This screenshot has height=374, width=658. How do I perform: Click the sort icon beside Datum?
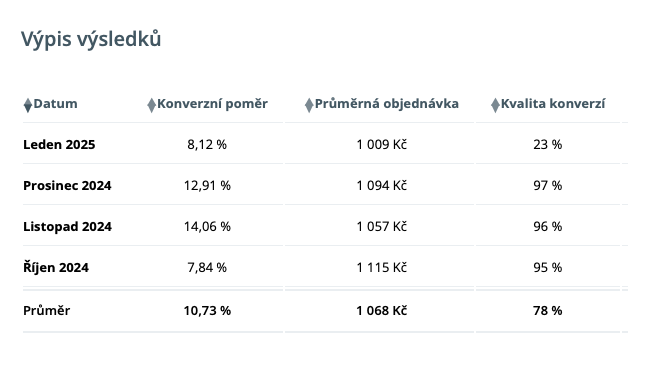(x=28, y=105)
